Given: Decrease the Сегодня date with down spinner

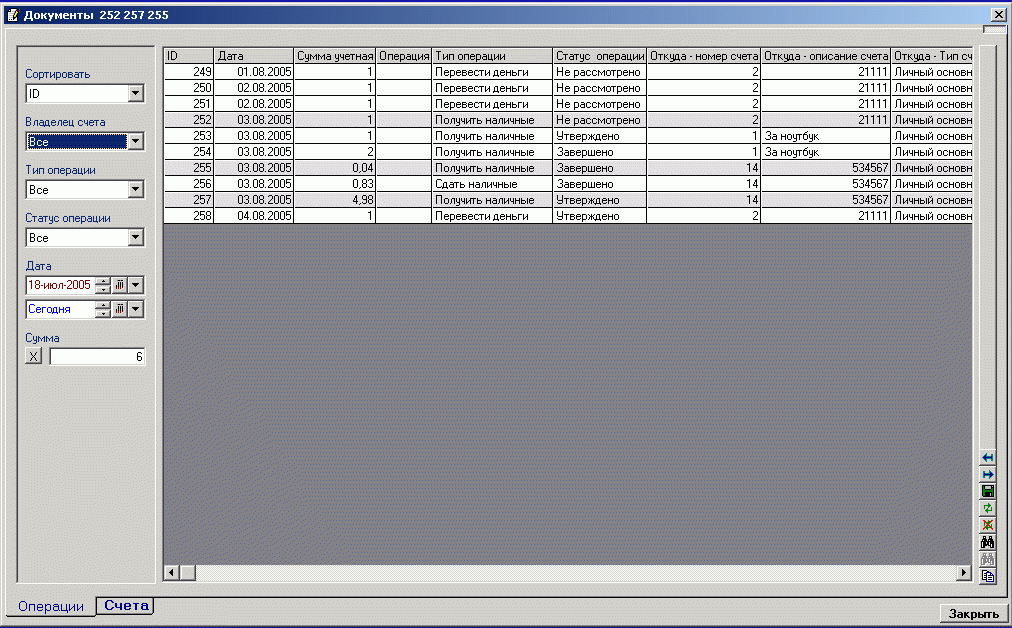Looking at the screenshot, I should (x=103, y=313).
